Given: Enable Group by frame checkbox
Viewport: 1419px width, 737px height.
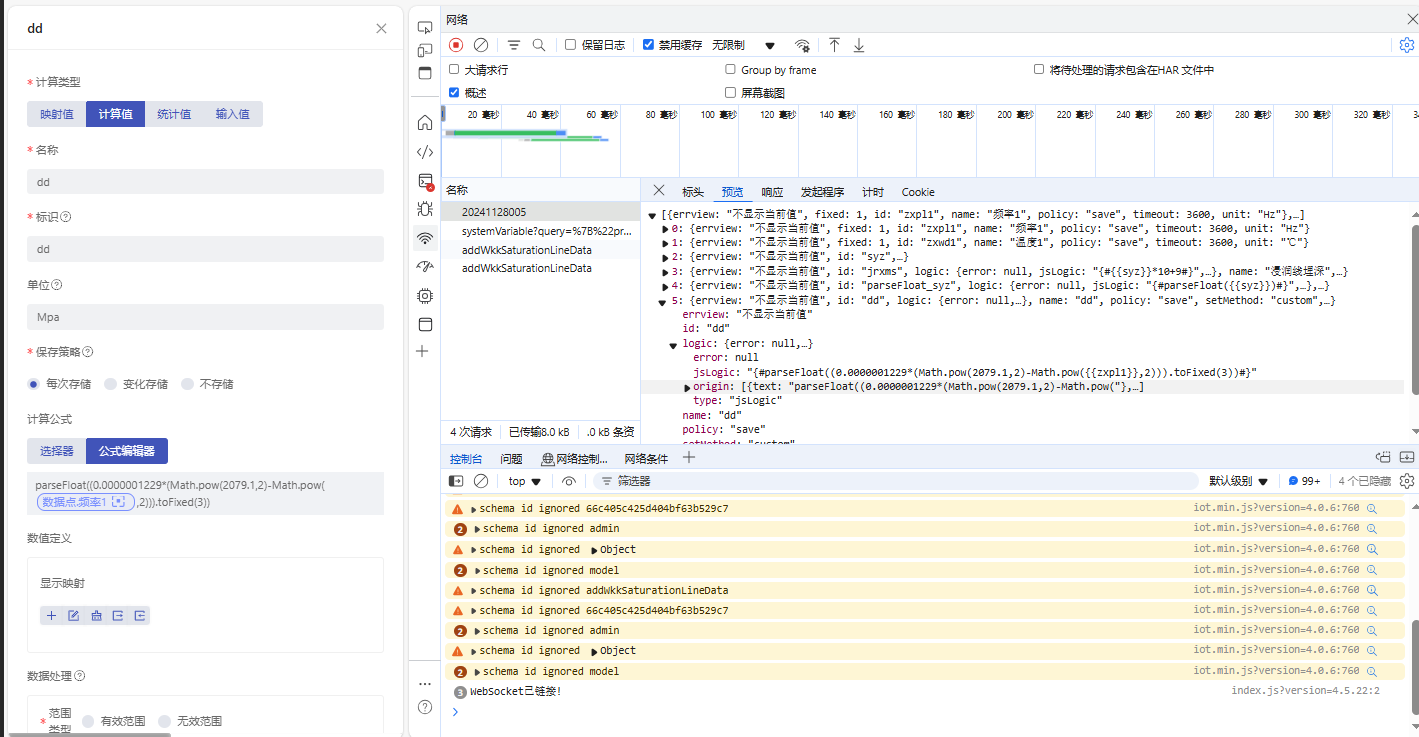Looking at the screenshot, I should coord(730,70).
